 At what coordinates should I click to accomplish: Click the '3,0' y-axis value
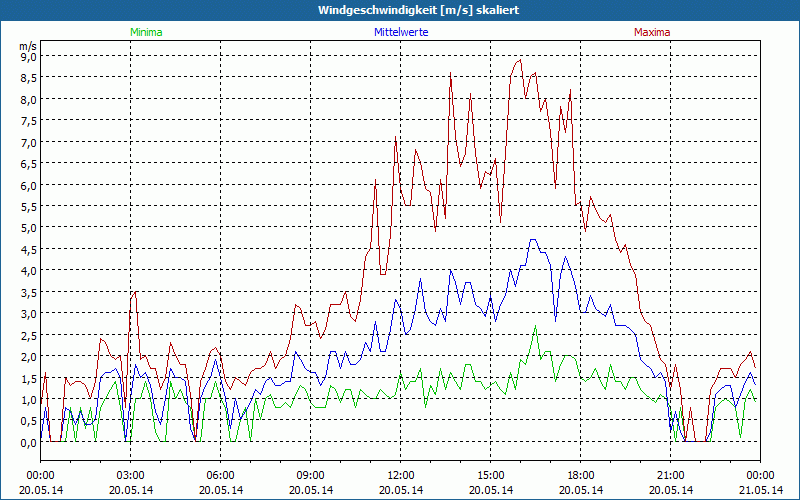point(29,314)
